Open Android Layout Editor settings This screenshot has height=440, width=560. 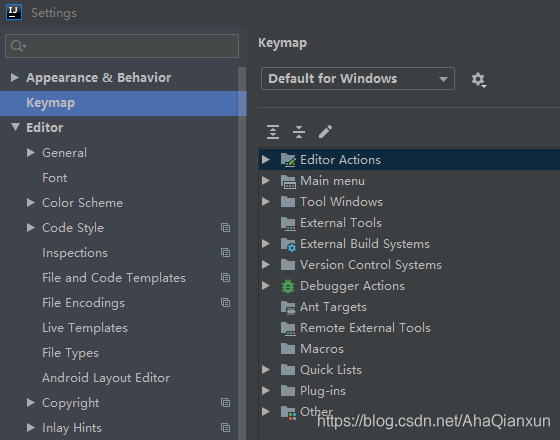pos(106,378)
